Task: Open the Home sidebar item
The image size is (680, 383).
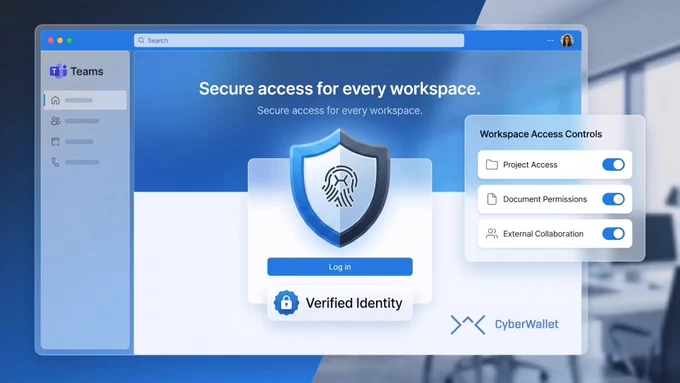Action: (x=85, y=100)
